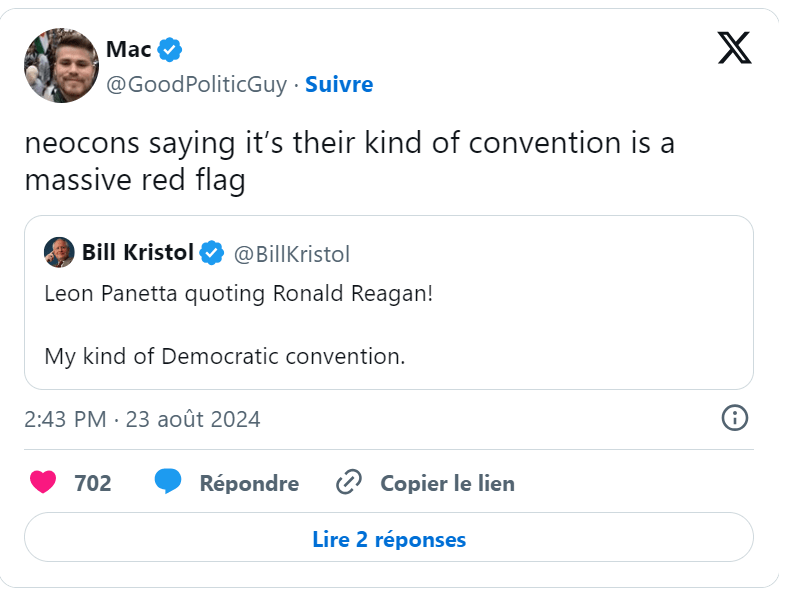
Task: Click the X logo icon
Action: click(x=734, y=48)
